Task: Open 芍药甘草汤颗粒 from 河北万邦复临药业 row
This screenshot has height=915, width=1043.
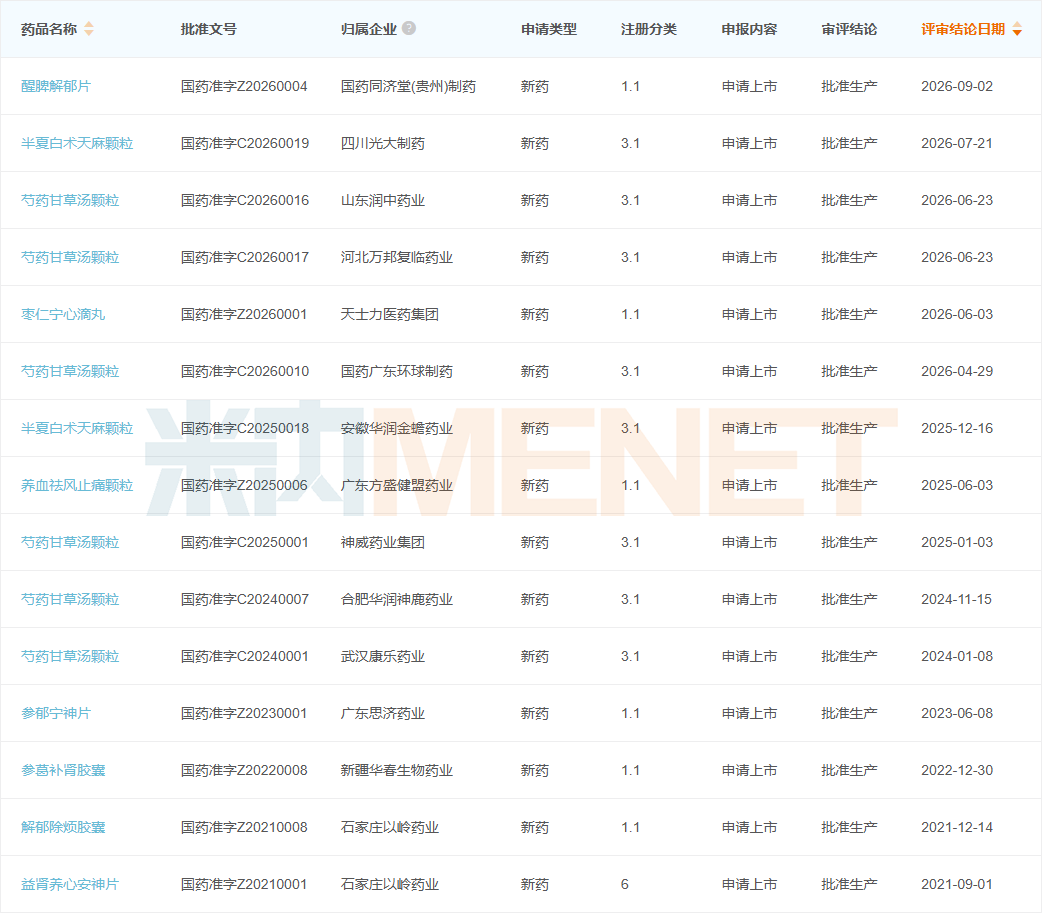Action: [x=70, y=257]
